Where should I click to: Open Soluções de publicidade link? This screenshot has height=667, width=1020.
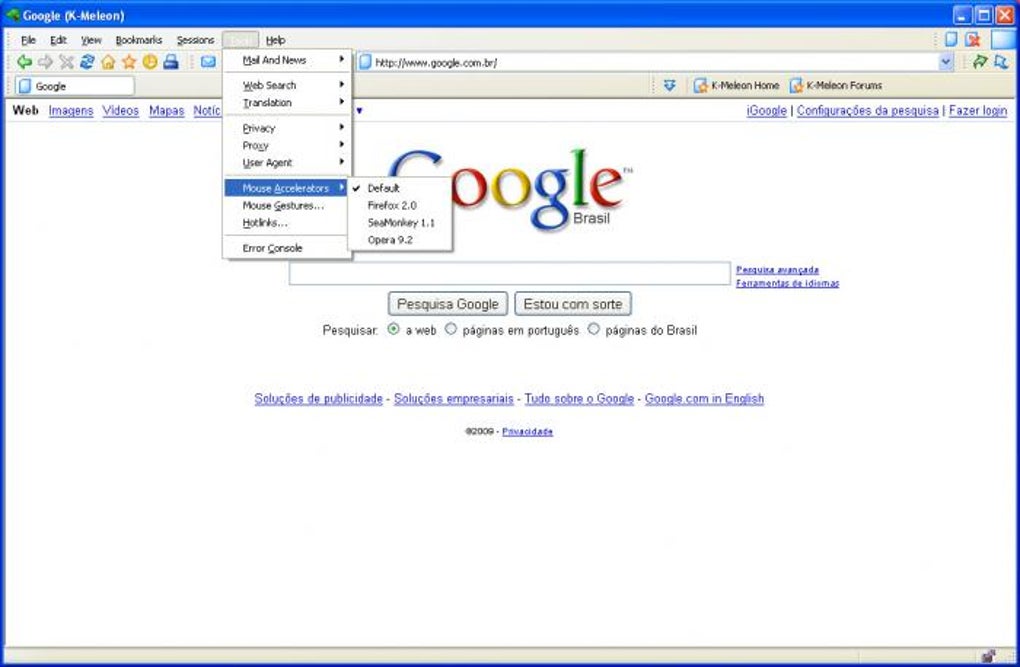[x=318, y=398]
